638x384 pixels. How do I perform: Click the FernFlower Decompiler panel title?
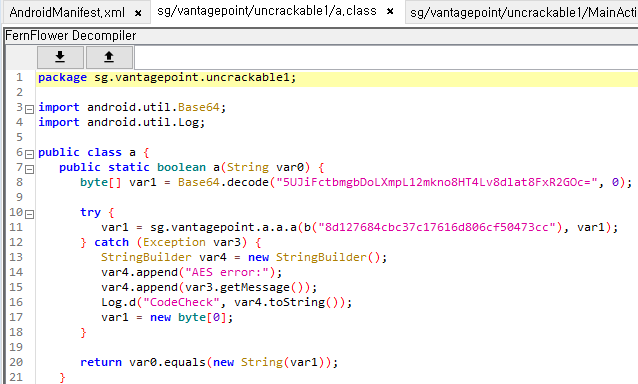click(x=70, y=36)
